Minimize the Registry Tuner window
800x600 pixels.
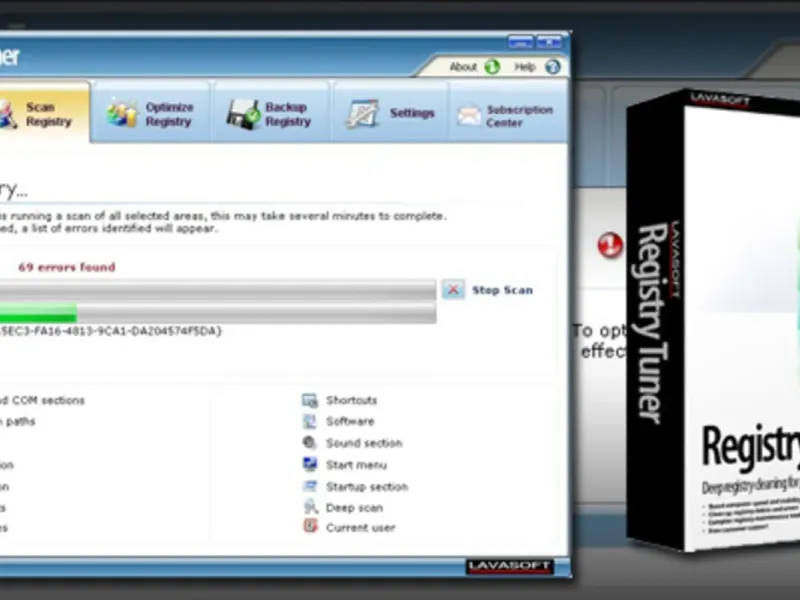(521, 42)
